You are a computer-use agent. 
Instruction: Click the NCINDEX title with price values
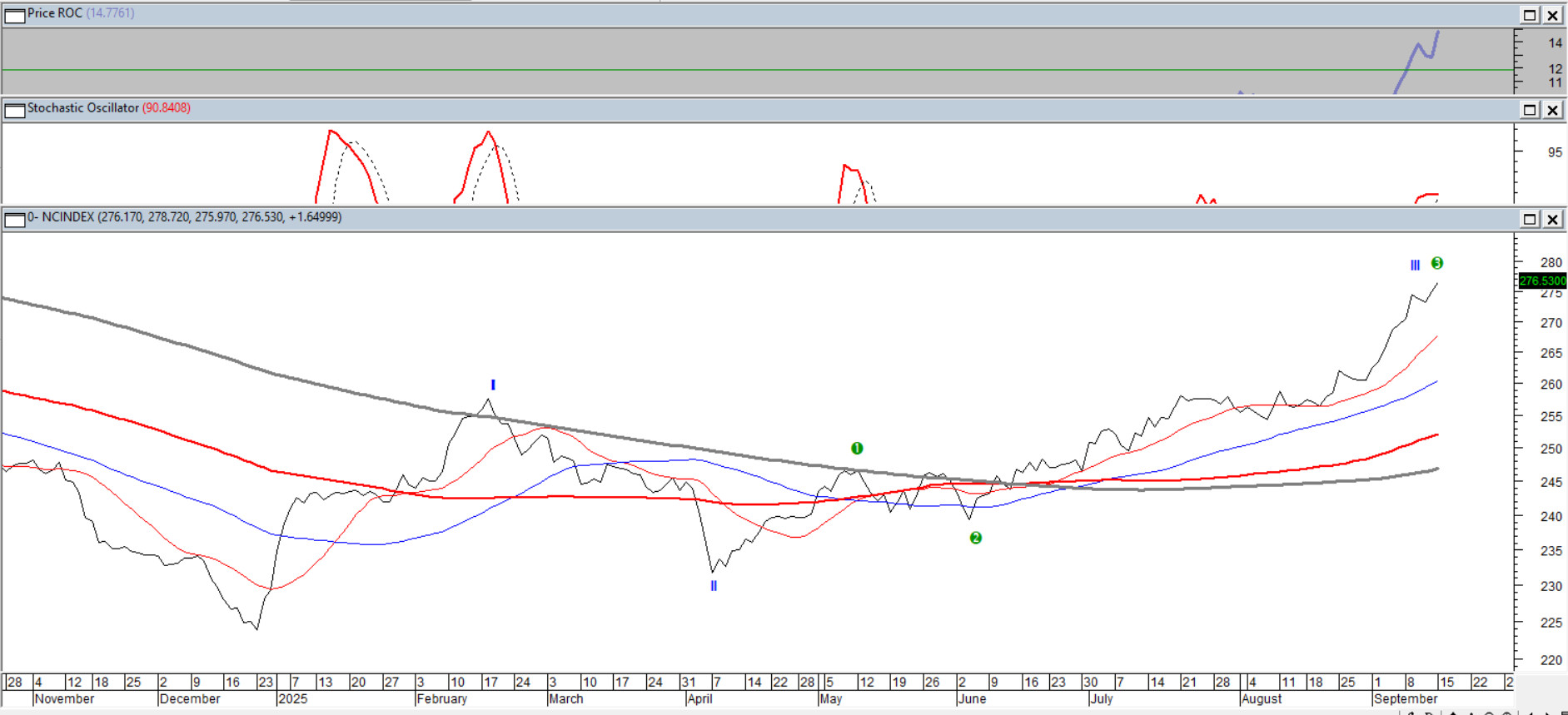[184, 217]
